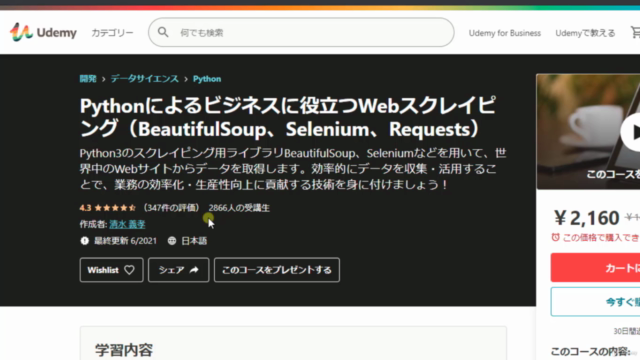Click このコースをプレゼントする button

(277, 270)
